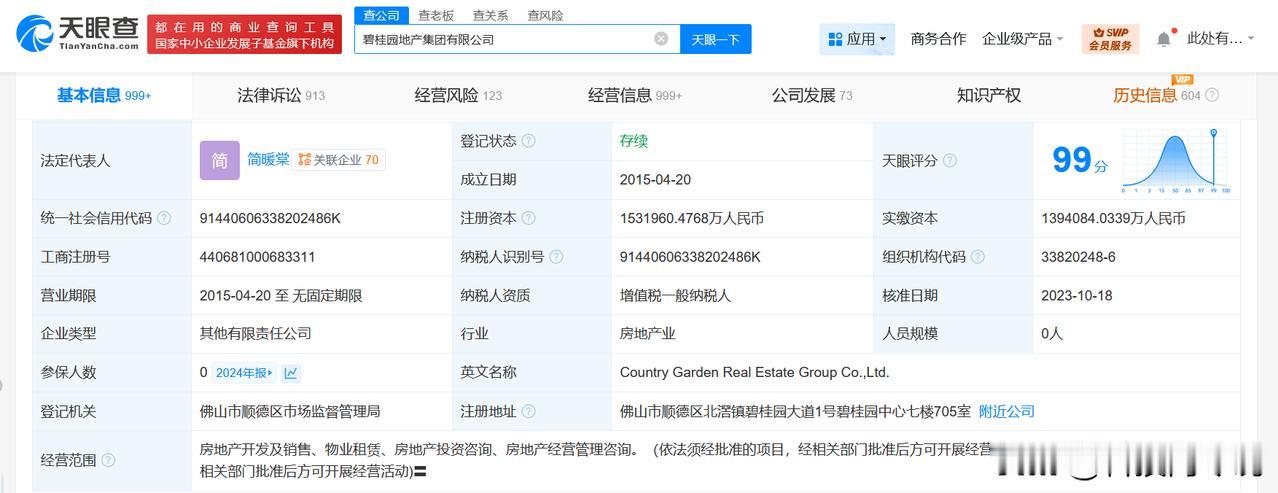Screen dimensions: 1278x493
Task: Click the help icon next to 组织机构代码
Action: tap(978, 257)
